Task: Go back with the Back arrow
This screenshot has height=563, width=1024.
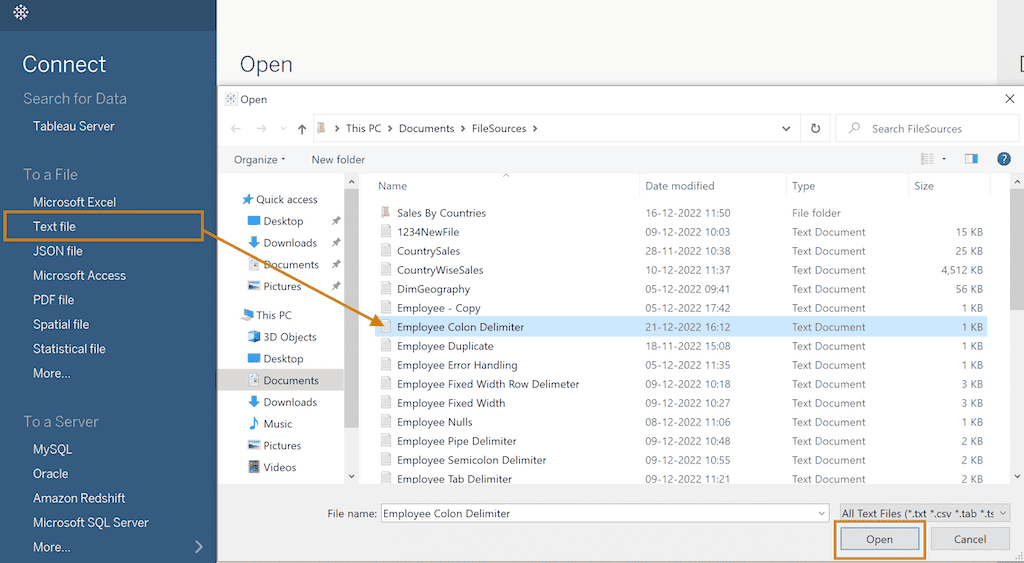Action: (x=236, y=129)
